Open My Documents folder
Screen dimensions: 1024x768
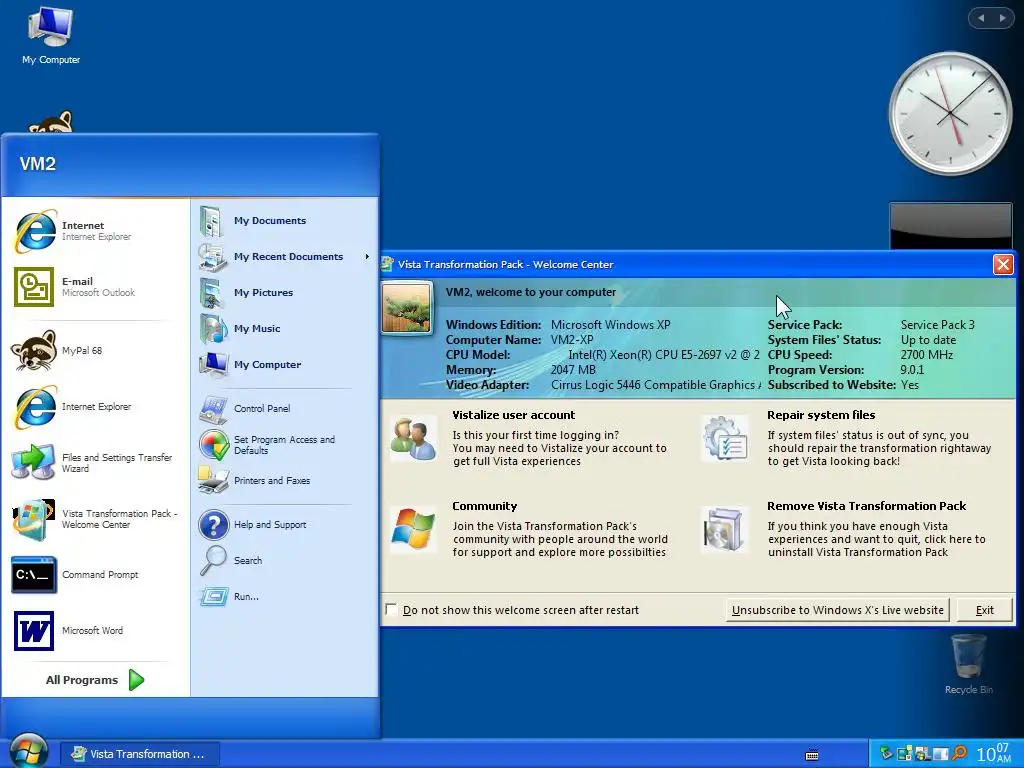[285, 221]
